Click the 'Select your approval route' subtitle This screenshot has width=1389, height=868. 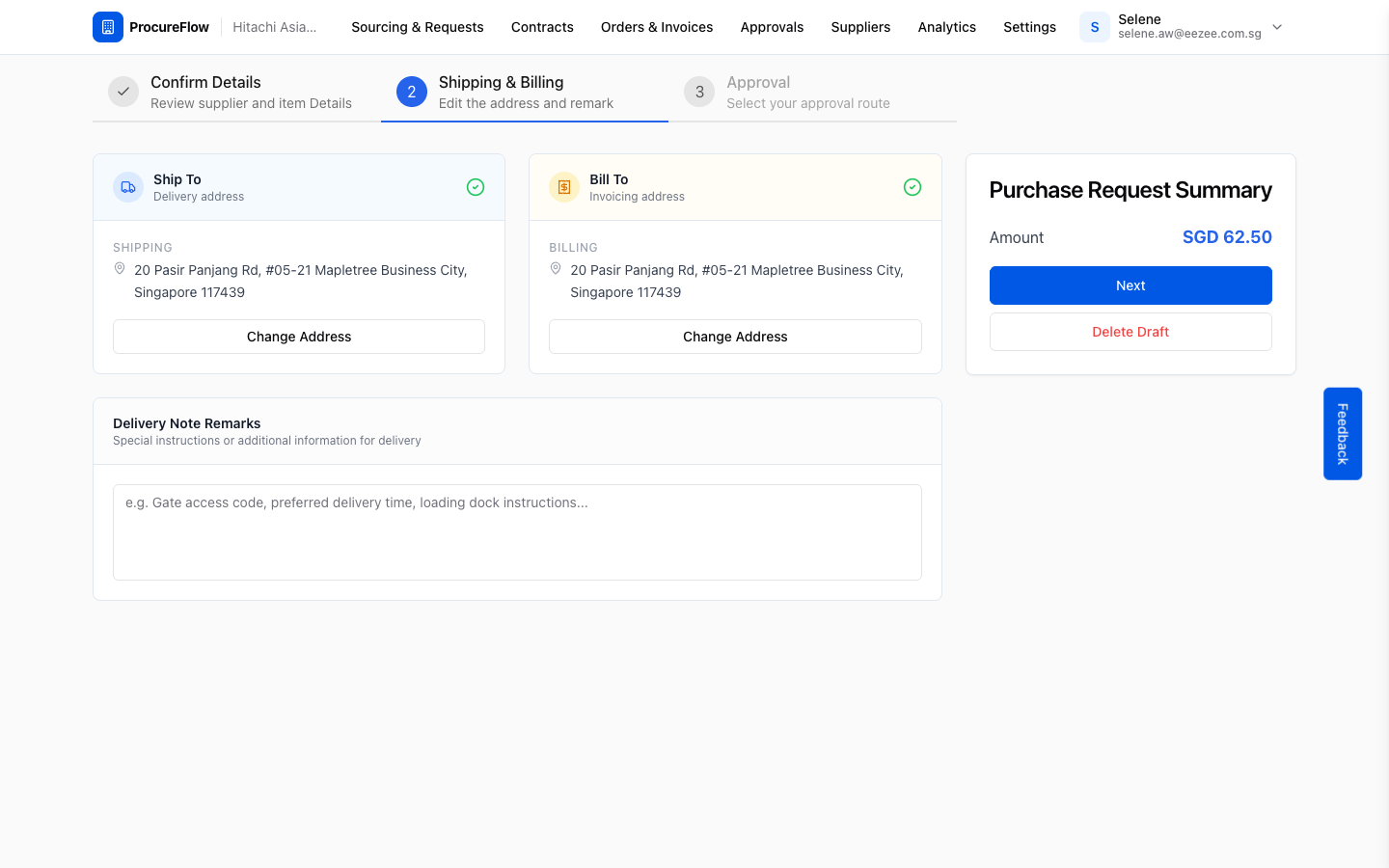(808, 103)
